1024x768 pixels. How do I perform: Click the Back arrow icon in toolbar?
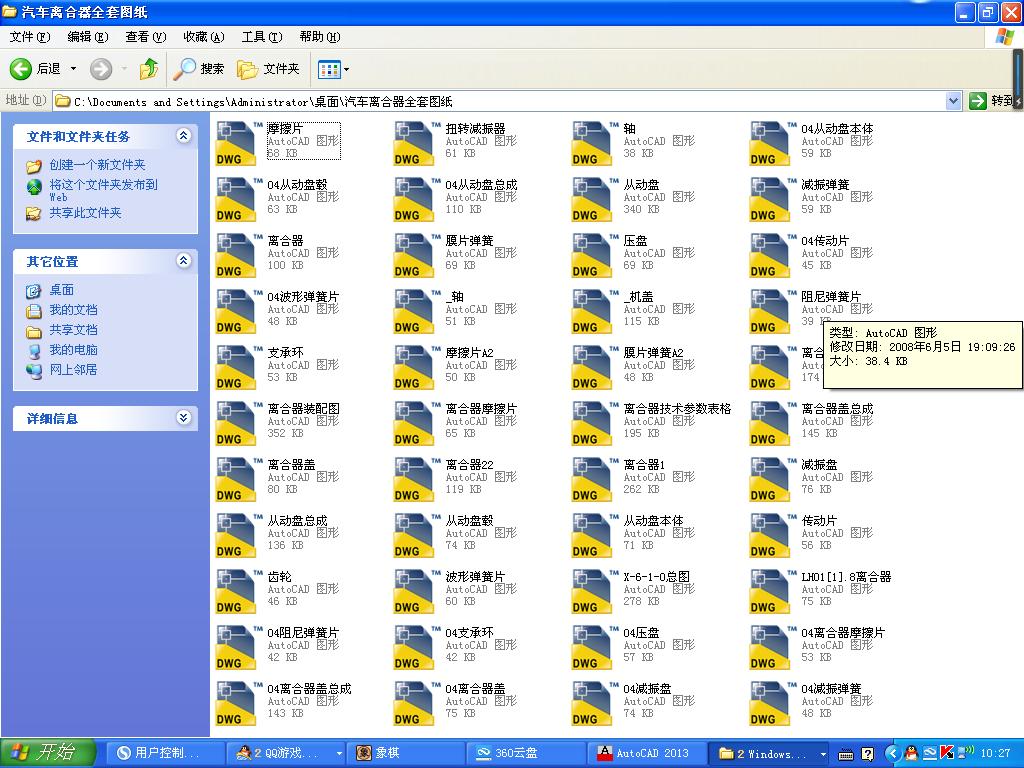[21, 69]
